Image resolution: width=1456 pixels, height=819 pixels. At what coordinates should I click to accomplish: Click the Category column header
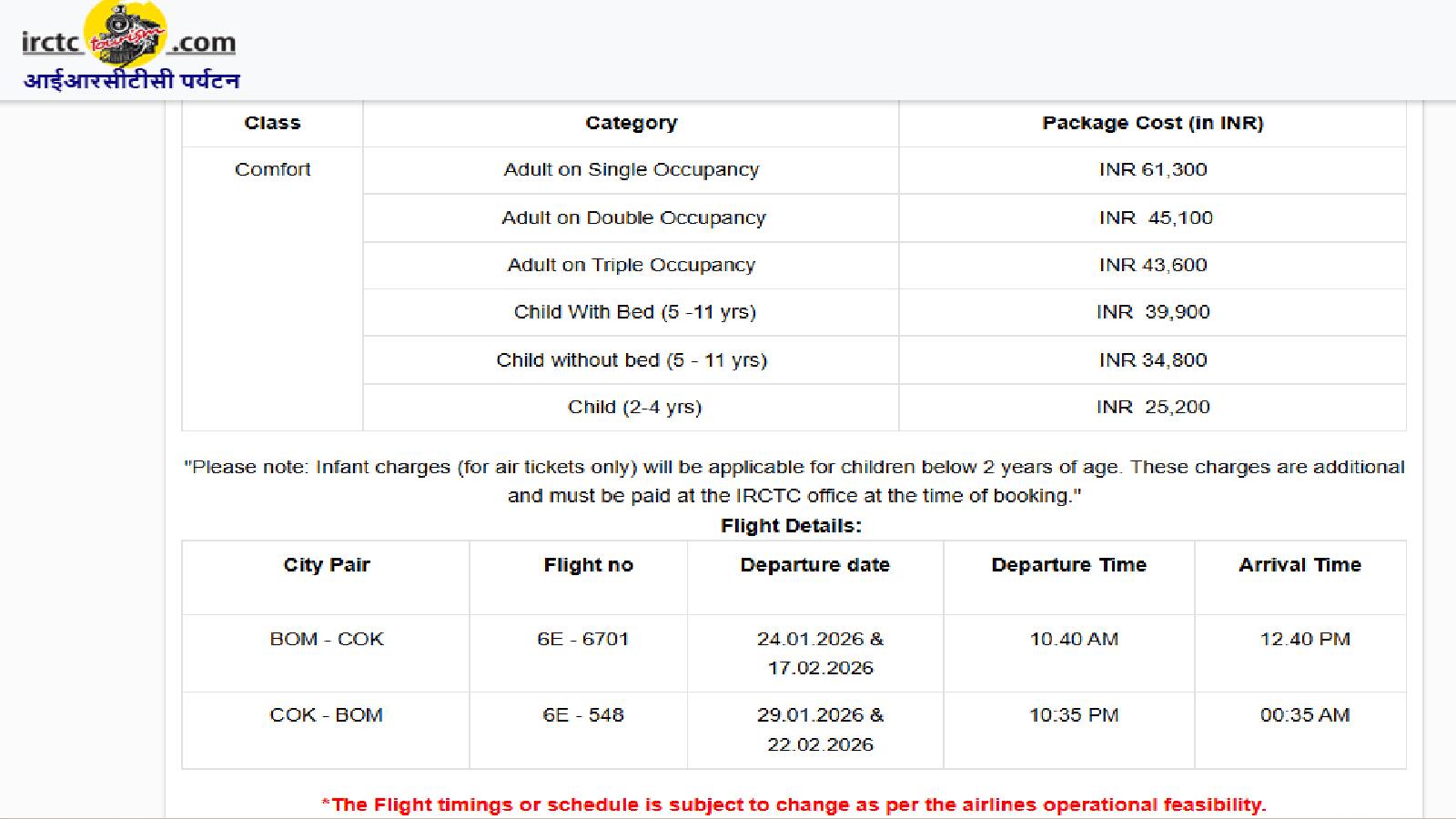point(631,123)
